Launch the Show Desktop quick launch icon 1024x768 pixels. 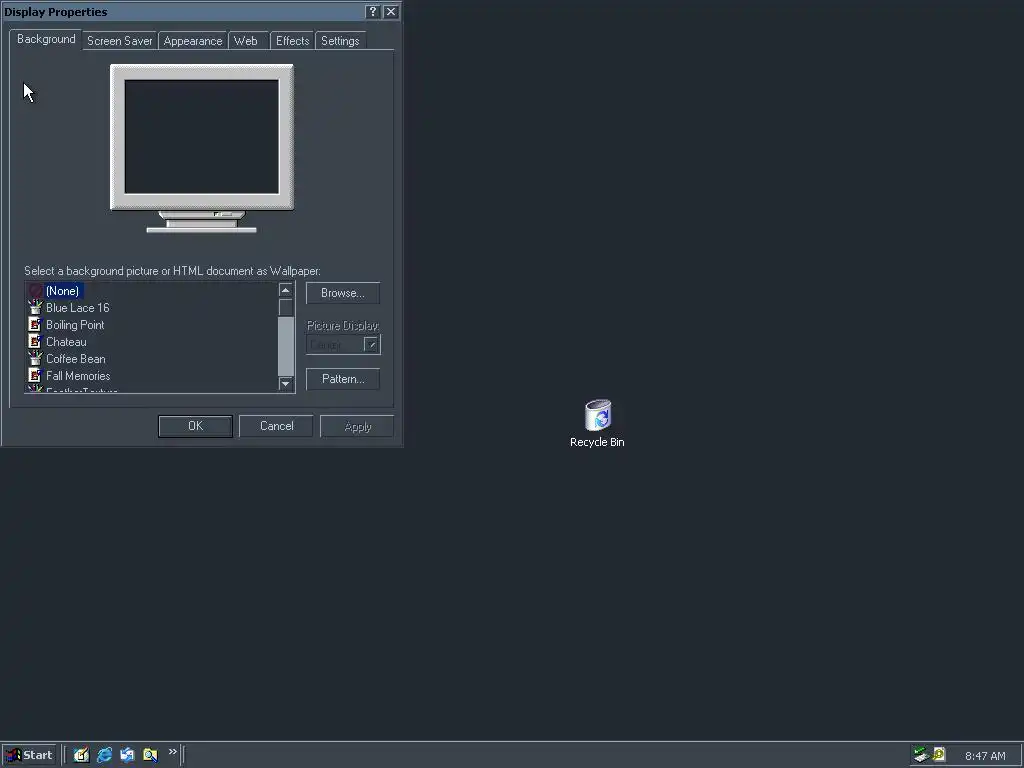(x=81, y=755)
